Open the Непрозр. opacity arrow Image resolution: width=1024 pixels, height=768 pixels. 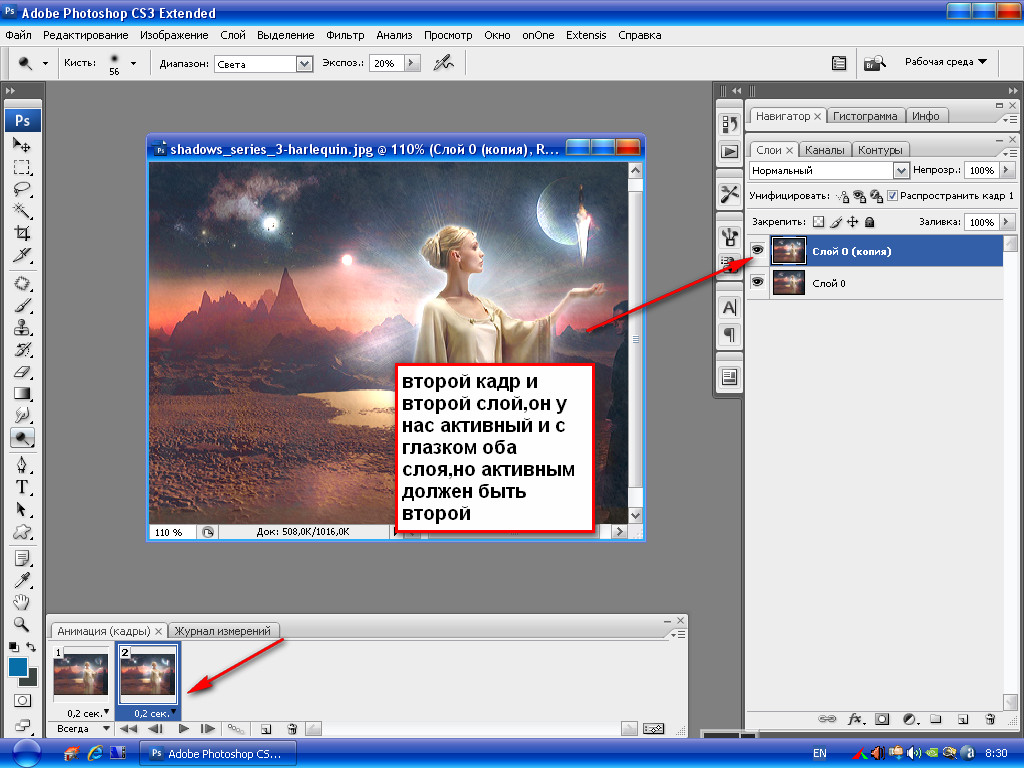1006,170
